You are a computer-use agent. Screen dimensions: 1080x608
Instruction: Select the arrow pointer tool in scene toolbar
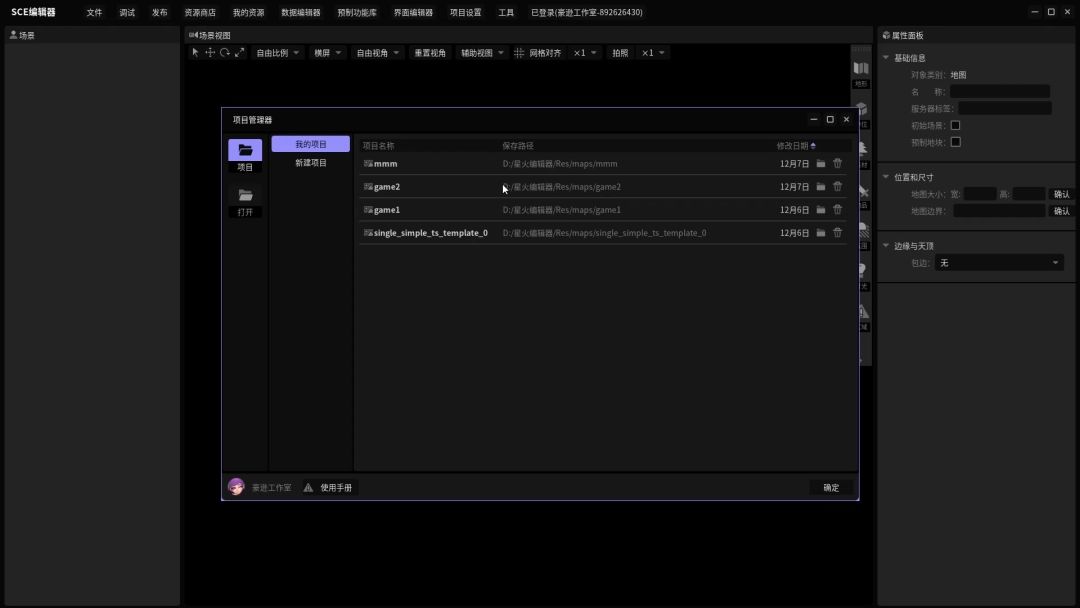click(x=195, y=53)
